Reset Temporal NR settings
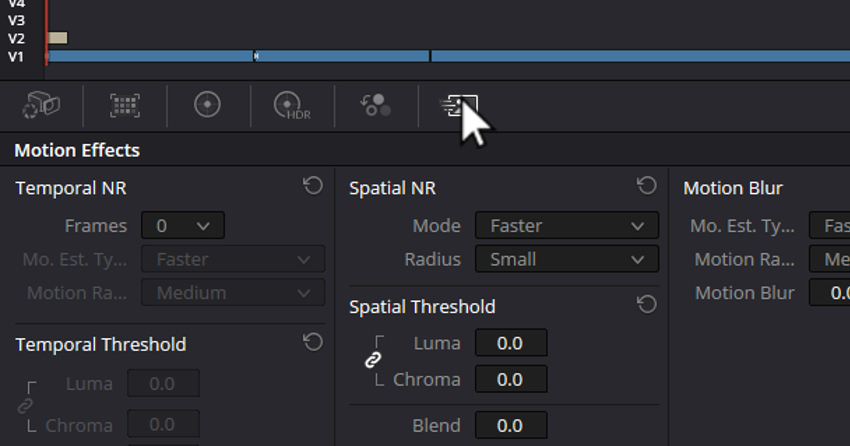The height and width of the screenshot is (446, 850). tap(313, 186)
